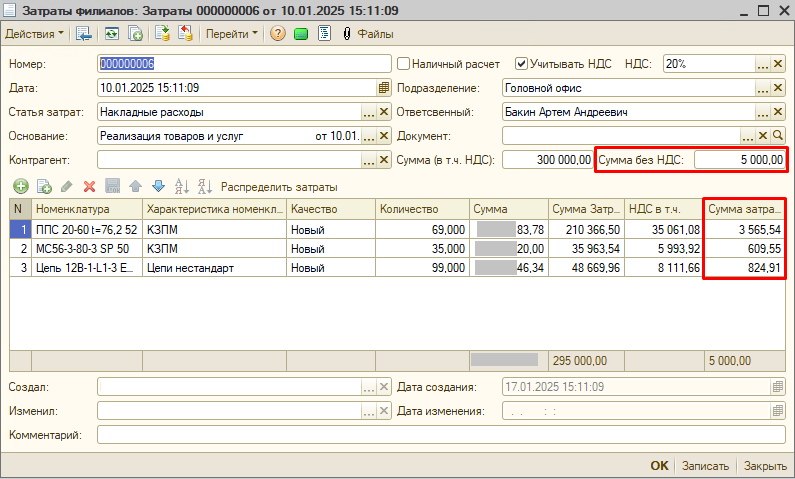Open selection for НДС rate via ellipsis

pyautogui.click(x=763, y=64)
